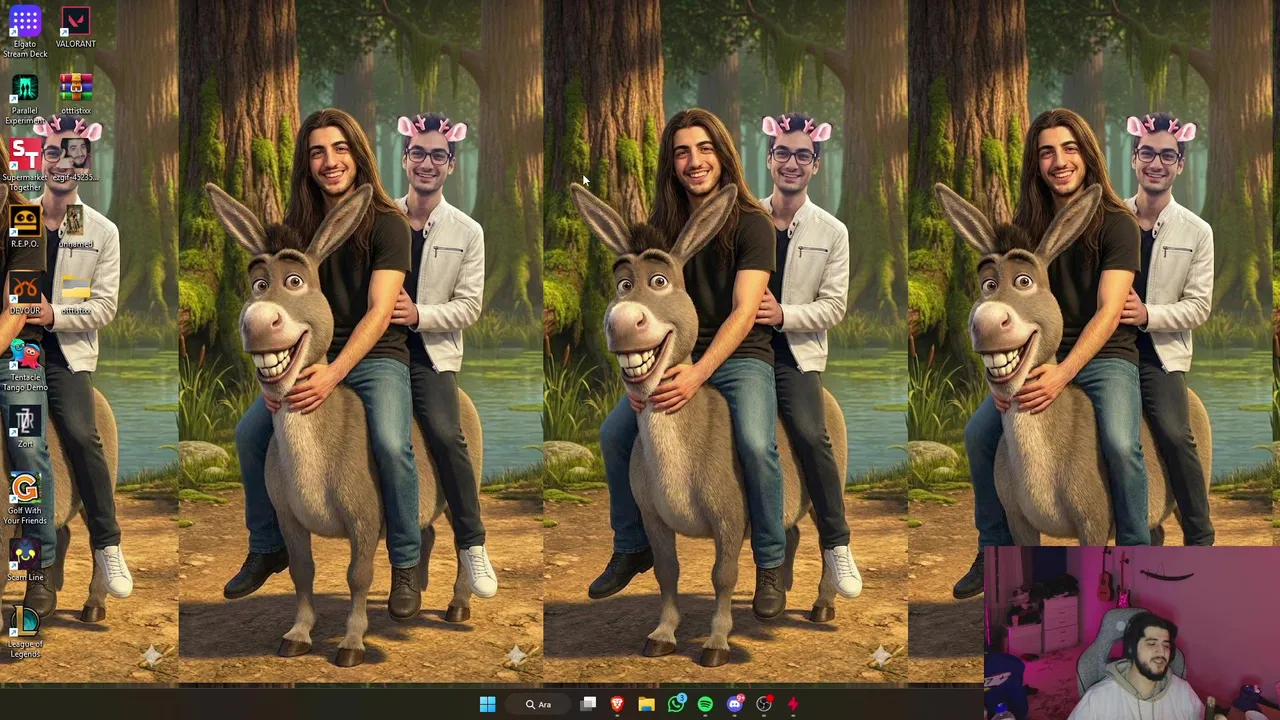This screenshot has height=720, width=1280.
Task: Select the DEVOUR game shortcut
Action: [x=25, y=294]
